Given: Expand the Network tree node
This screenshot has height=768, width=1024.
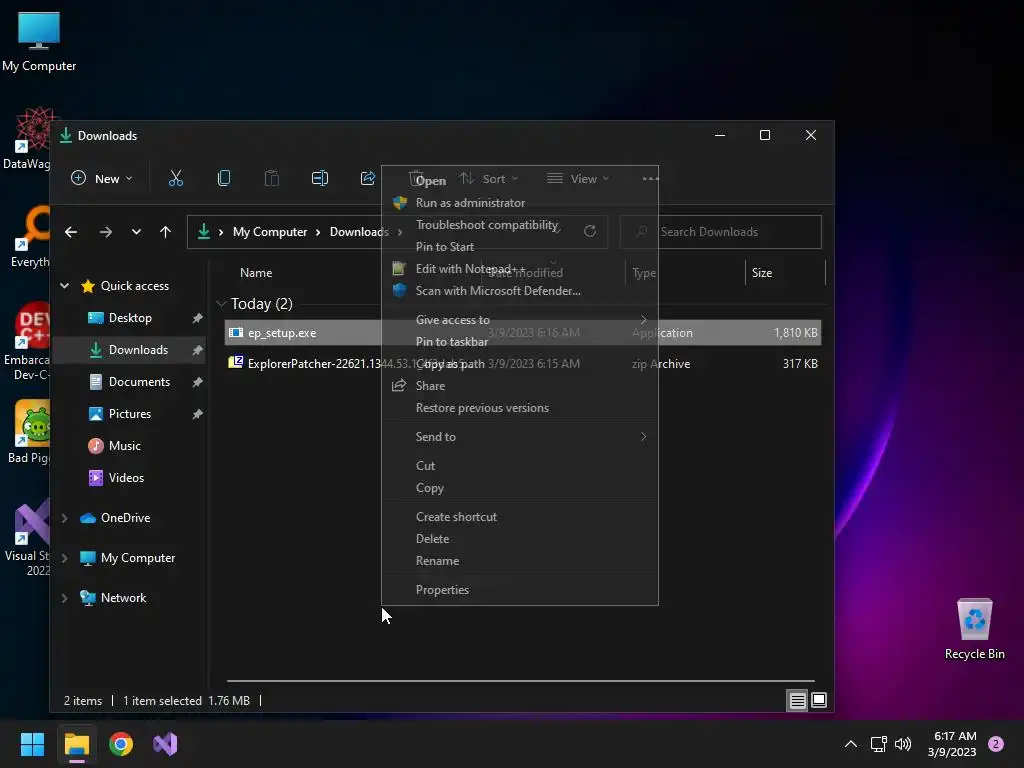Looking at the screenshot, I should point(65,598).
